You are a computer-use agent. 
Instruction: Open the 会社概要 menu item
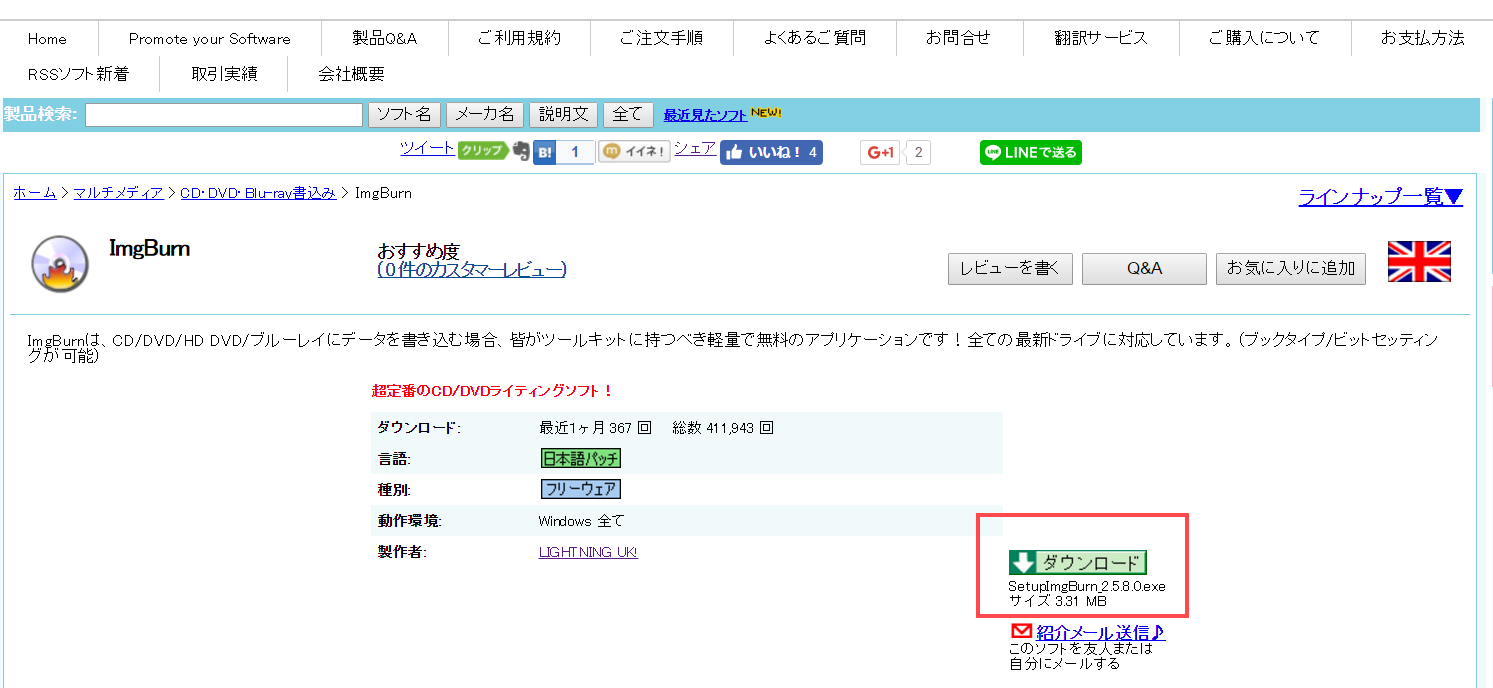pos(351,74)
